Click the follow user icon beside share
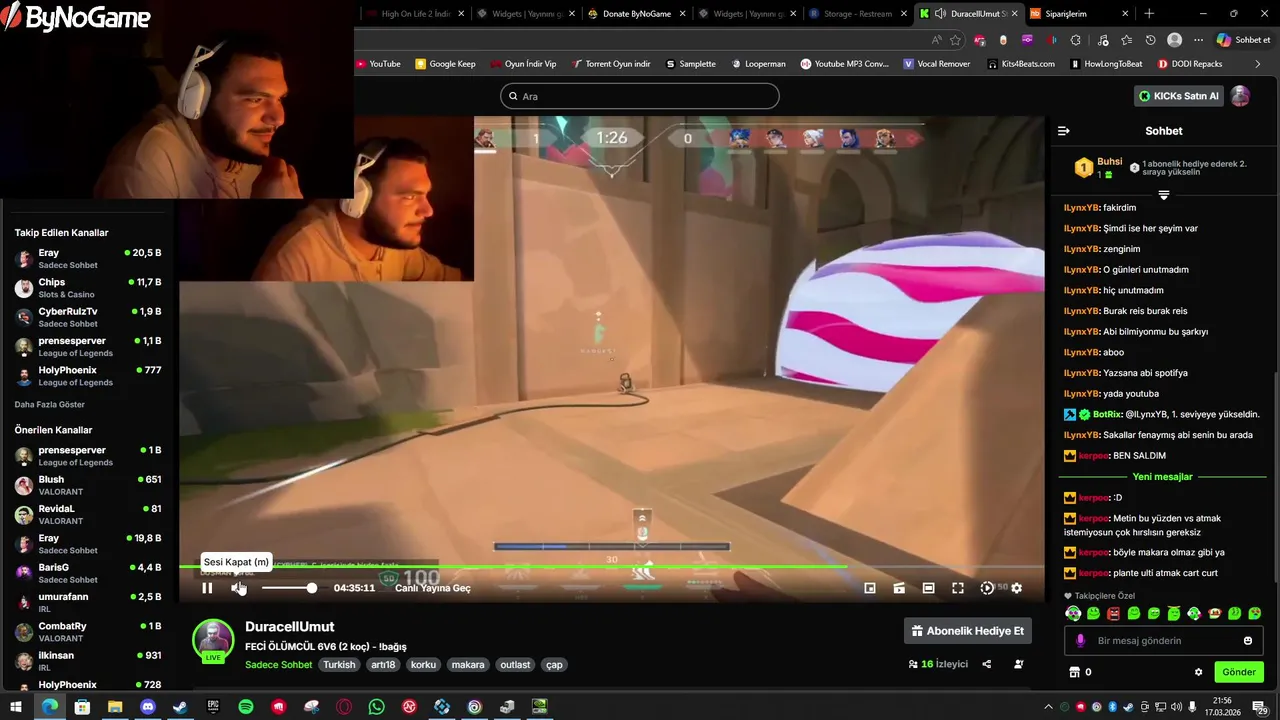1280x720 pixels. click(1019, 664)
